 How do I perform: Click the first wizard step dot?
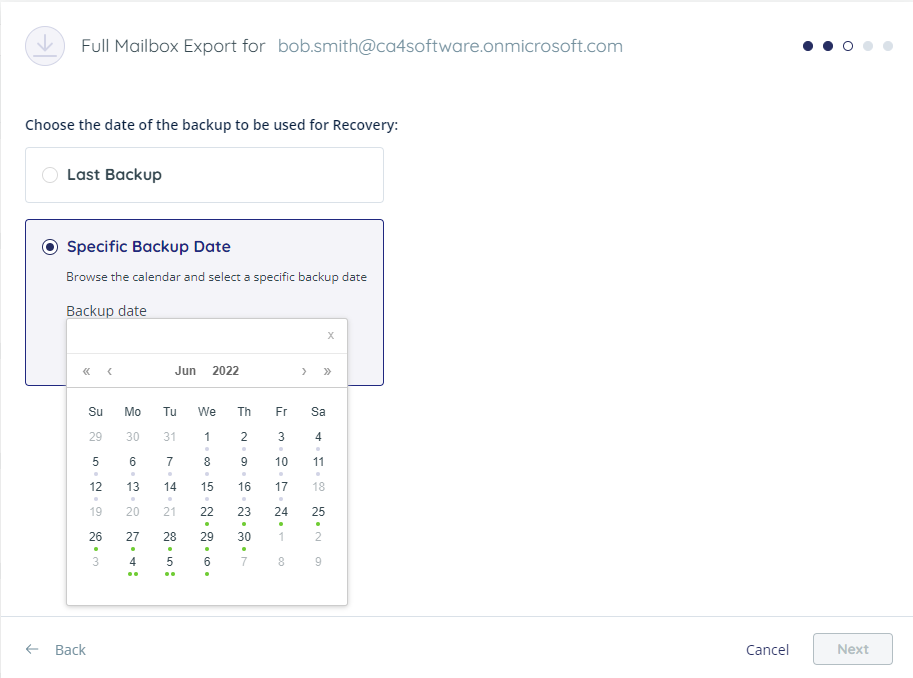[x=808, y=46]
